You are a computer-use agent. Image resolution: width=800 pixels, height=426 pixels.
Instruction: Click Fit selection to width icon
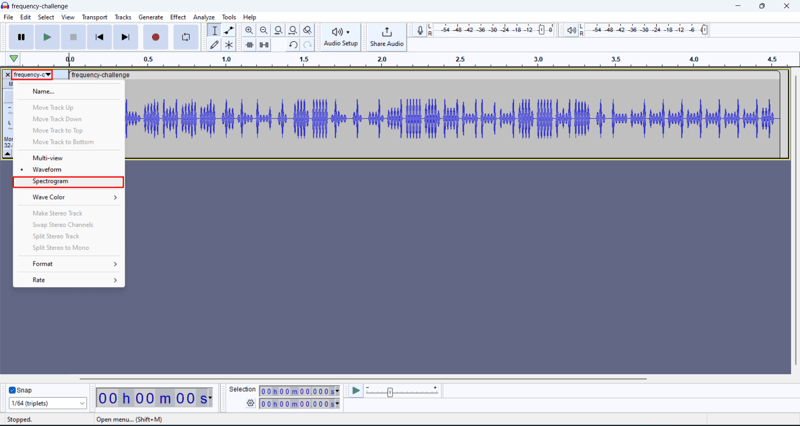click(x=278, y=31)
